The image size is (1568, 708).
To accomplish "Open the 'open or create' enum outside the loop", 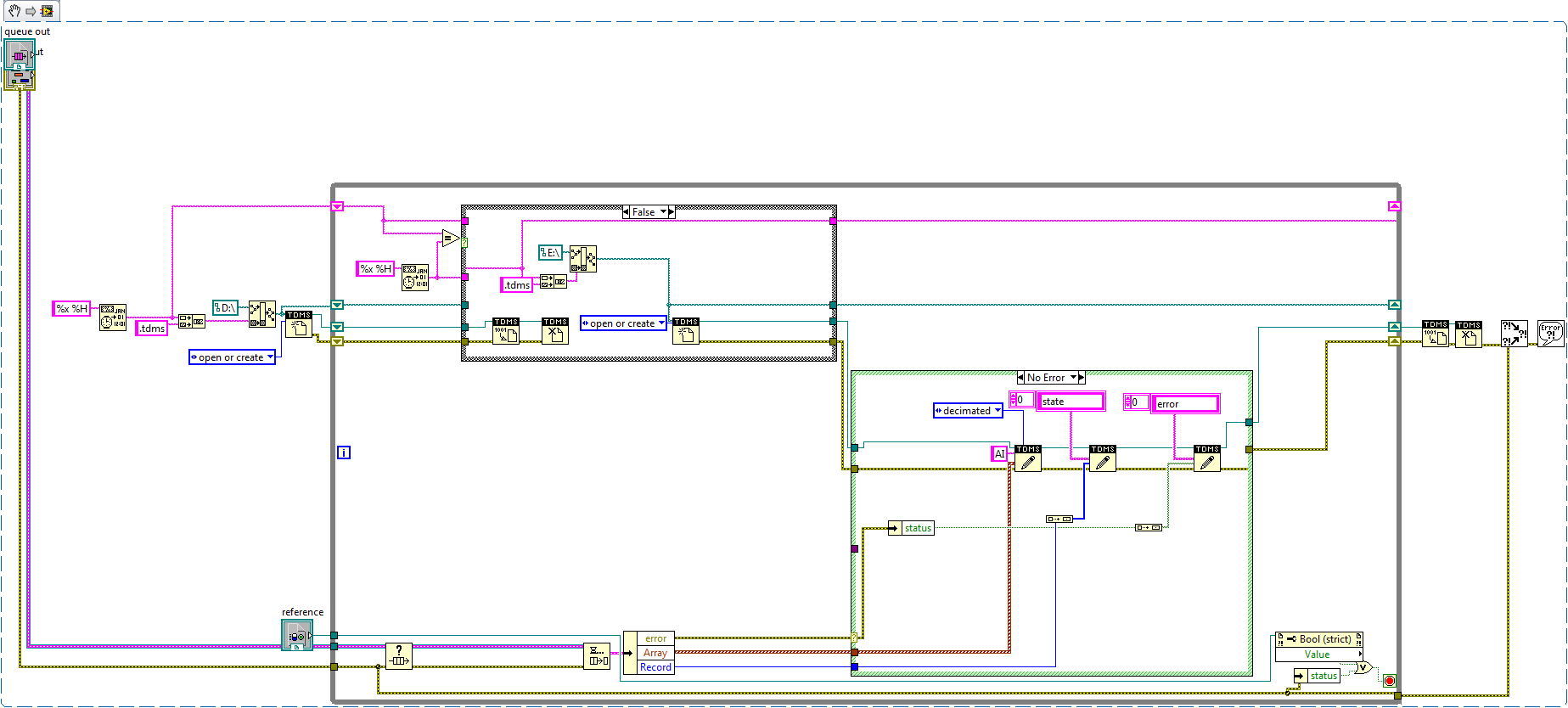I will (x=232, y=357).
